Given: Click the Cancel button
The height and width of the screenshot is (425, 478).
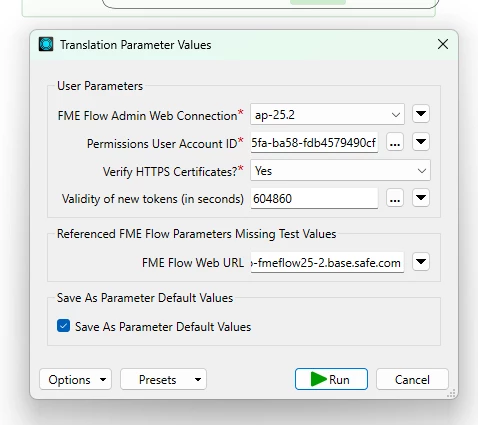Looking at the screenshot, I should click(412, 379).
